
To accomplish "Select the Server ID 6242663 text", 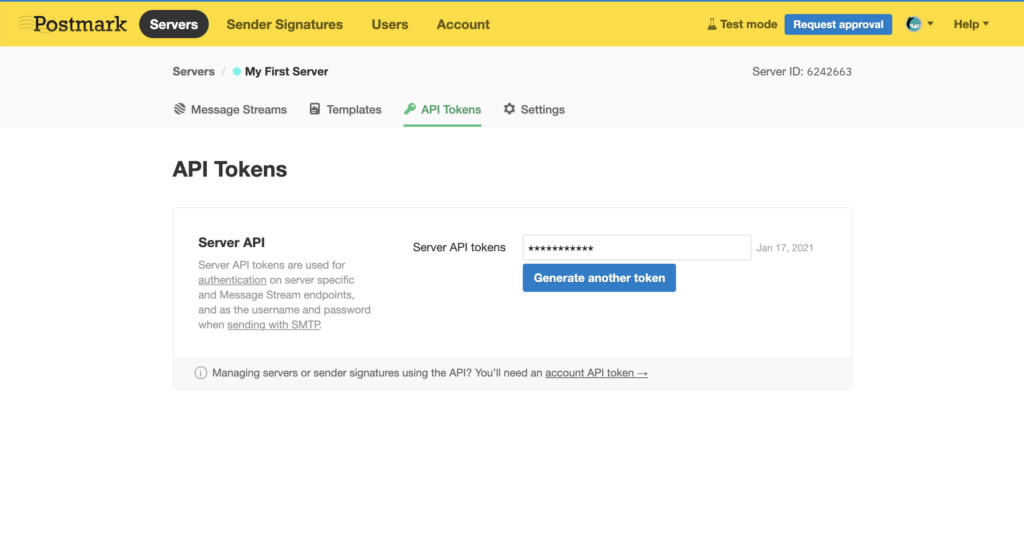I will coord(801,71).
